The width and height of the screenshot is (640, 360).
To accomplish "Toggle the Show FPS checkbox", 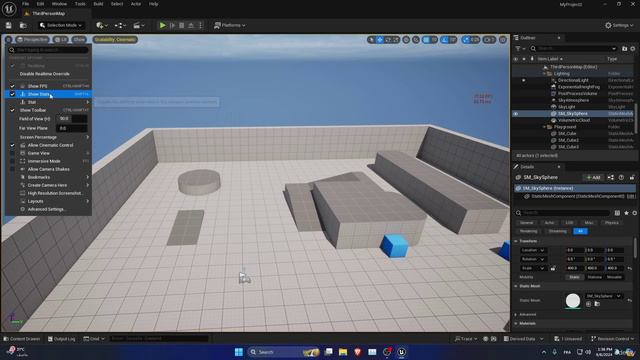I will (12, 86).
